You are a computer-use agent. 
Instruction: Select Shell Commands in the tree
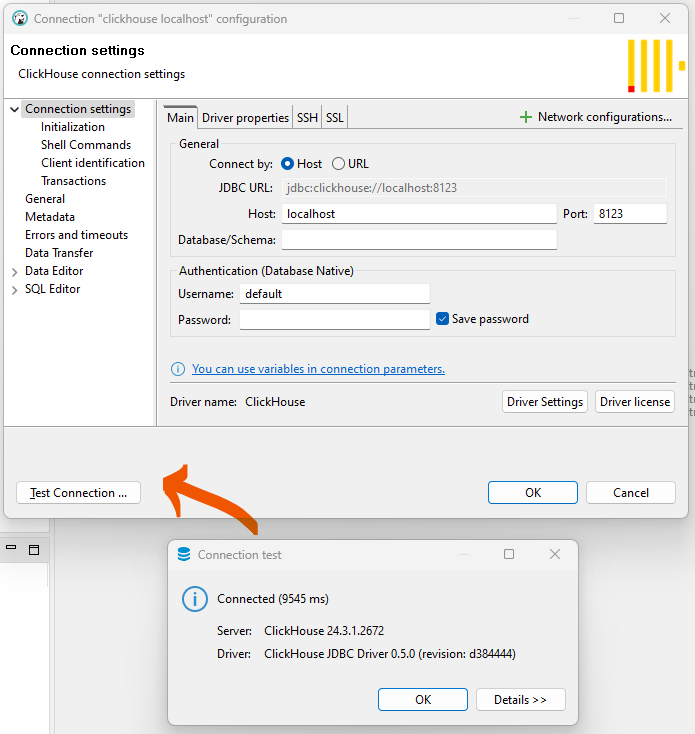pos(86,145)
